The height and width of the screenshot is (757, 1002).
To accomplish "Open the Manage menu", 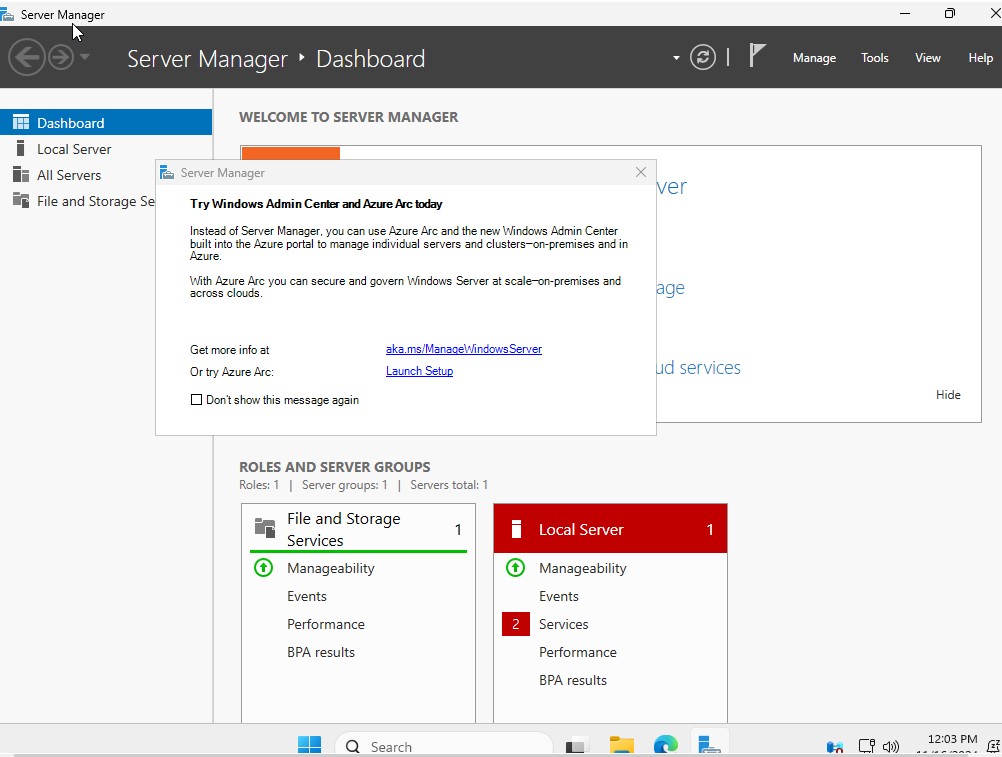I will (814, 58).
